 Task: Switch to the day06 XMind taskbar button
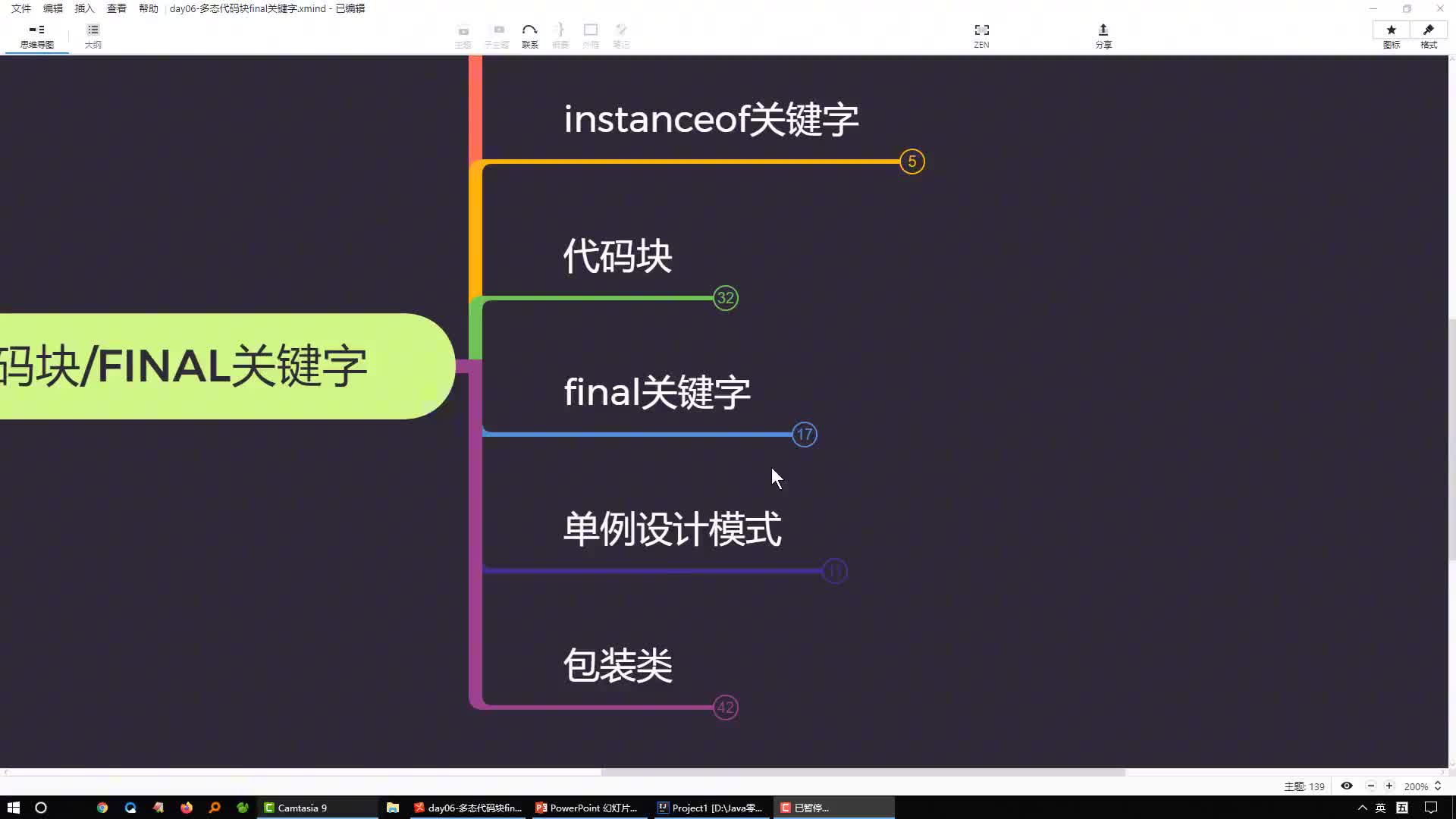pyautogui.click(x=469, y=808)
